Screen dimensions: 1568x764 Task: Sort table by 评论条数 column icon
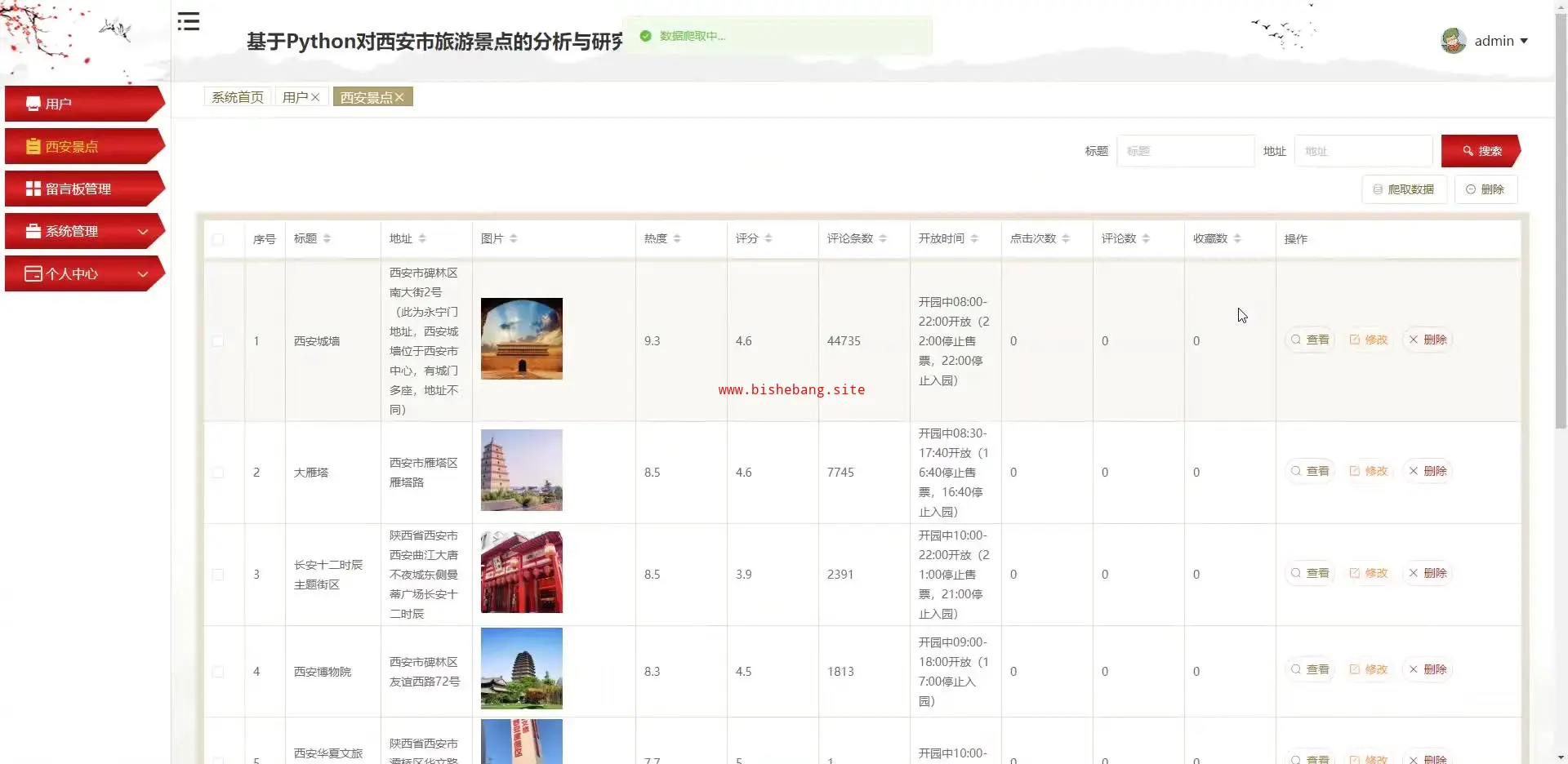coord(883,238)
